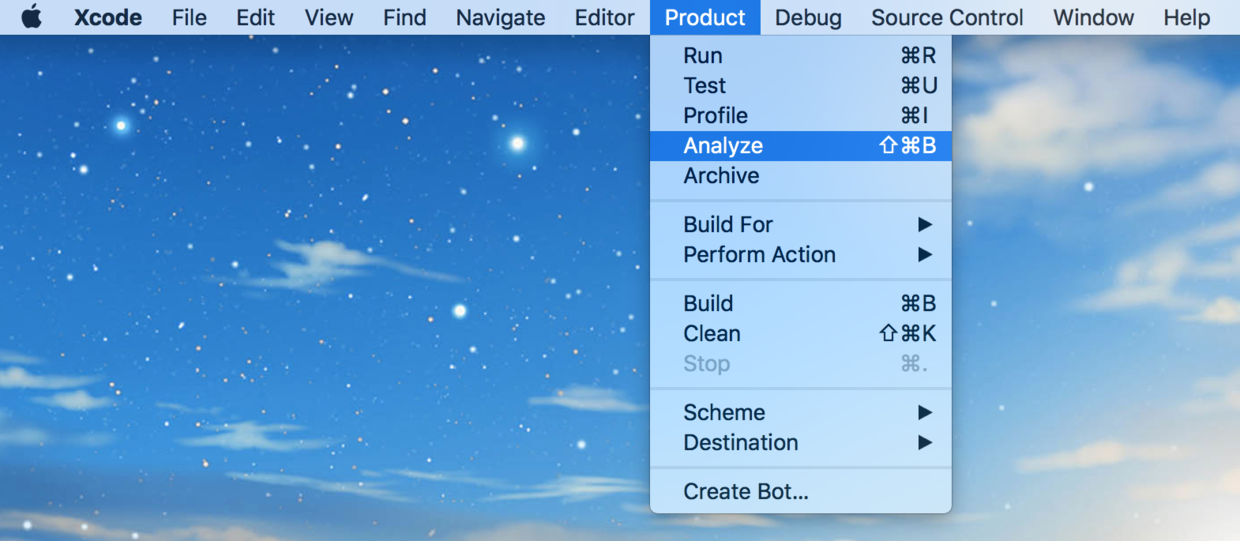Open the Debug menu

(808, 17)
